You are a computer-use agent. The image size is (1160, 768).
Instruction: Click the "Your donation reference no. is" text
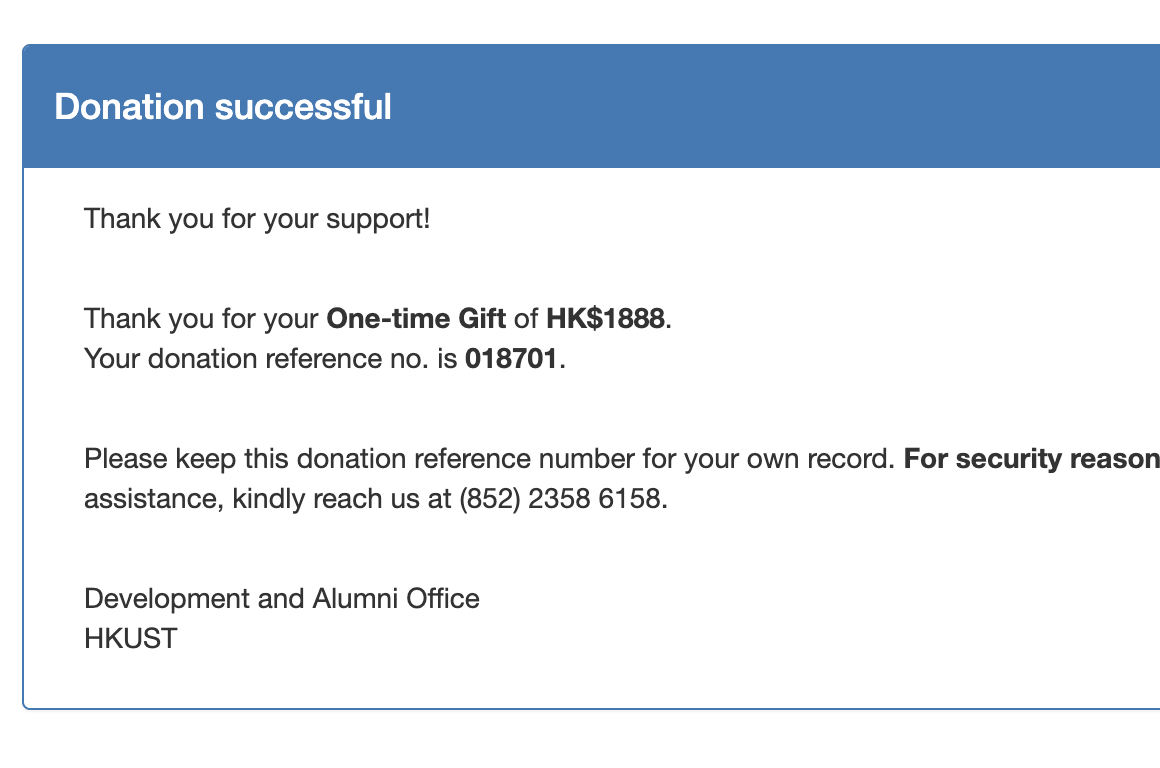[x=271, y=359]
